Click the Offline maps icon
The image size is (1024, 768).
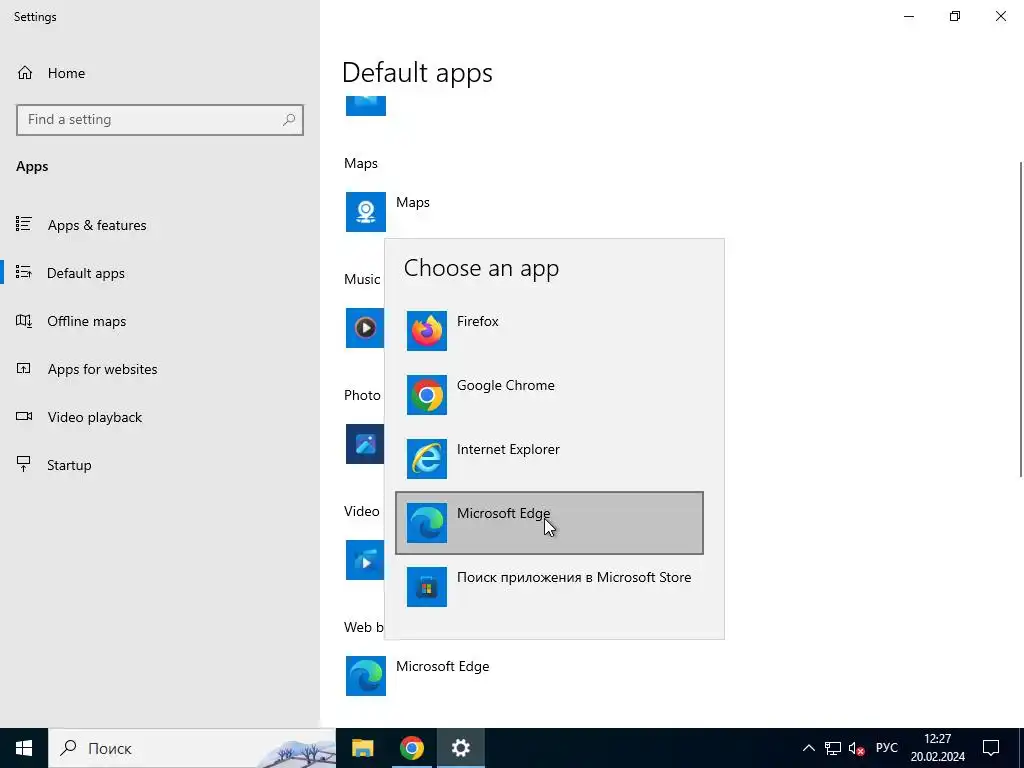(24, 321)
